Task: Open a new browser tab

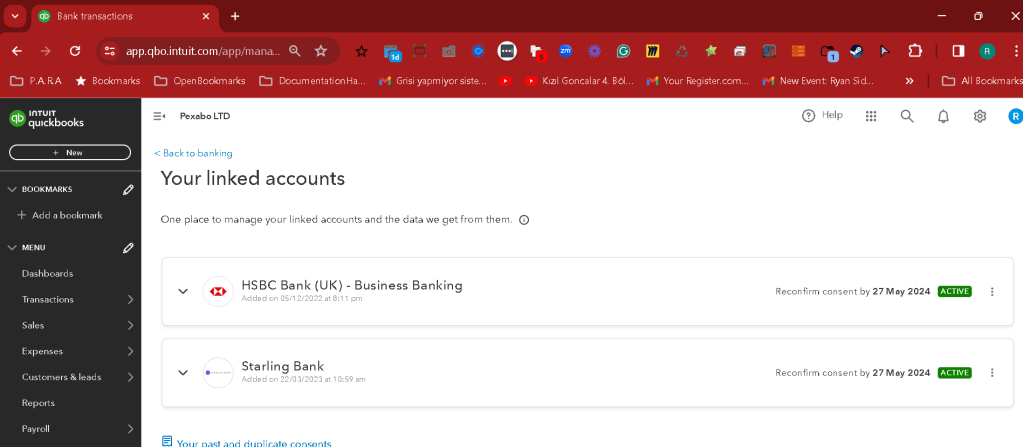Action: pos(235,16)
